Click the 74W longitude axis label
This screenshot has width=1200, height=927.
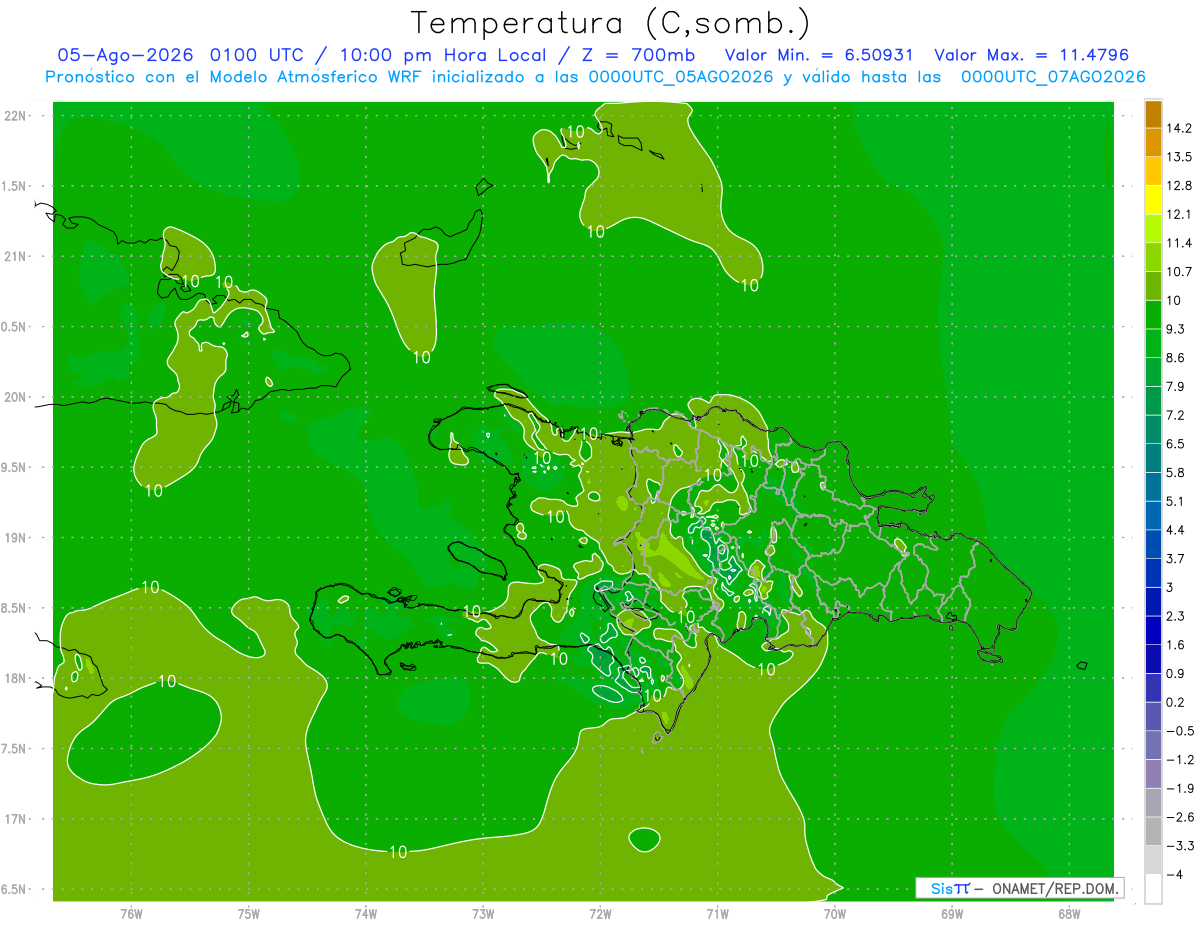(366, 914)
